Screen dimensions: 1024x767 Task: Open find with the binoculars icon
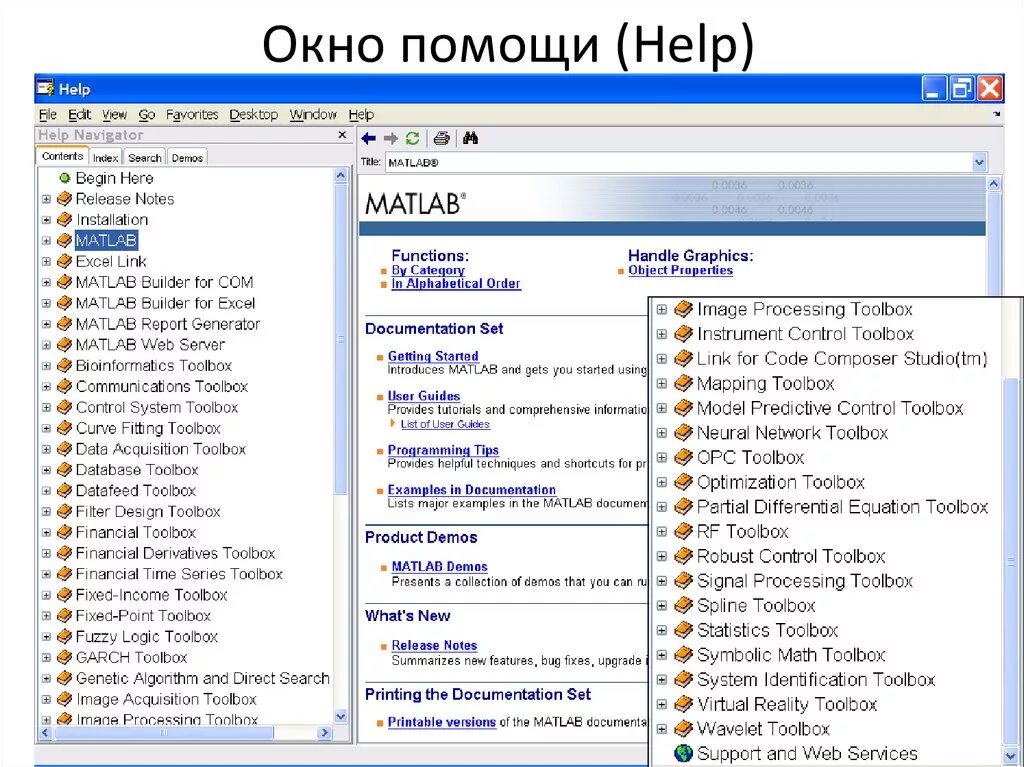coord(470,138)
